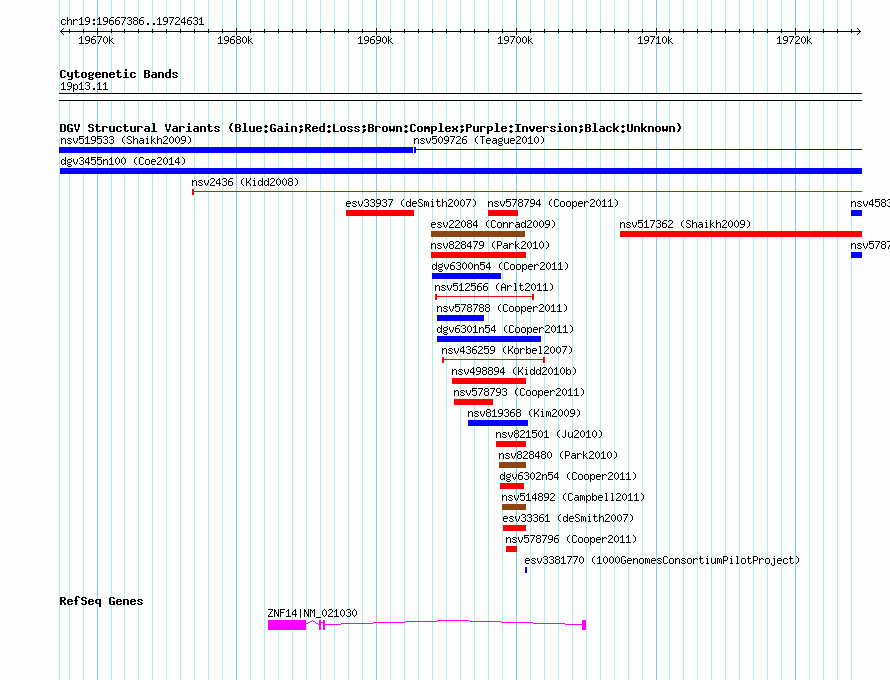The height and width of the screenshot is (680, 890).
Task: Select the tiny esv3381770 blue marker
Action: pos(526,570)
